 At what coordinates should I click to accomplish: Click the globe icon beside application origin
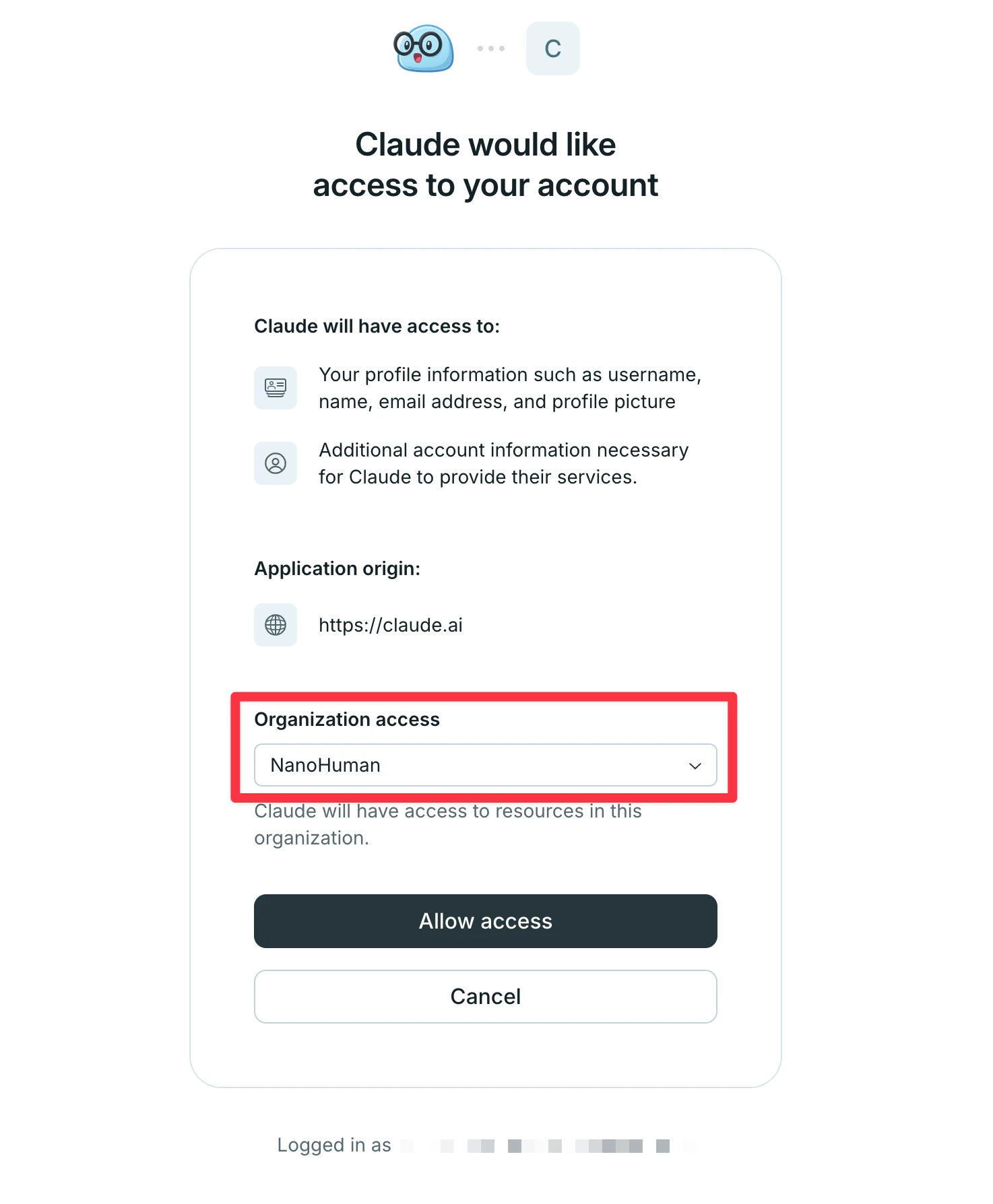[x=276, y=625]
